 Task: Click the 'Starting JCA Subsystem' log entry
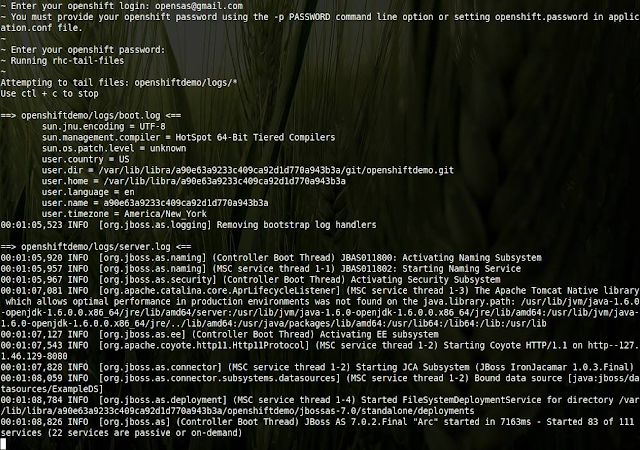317,367
